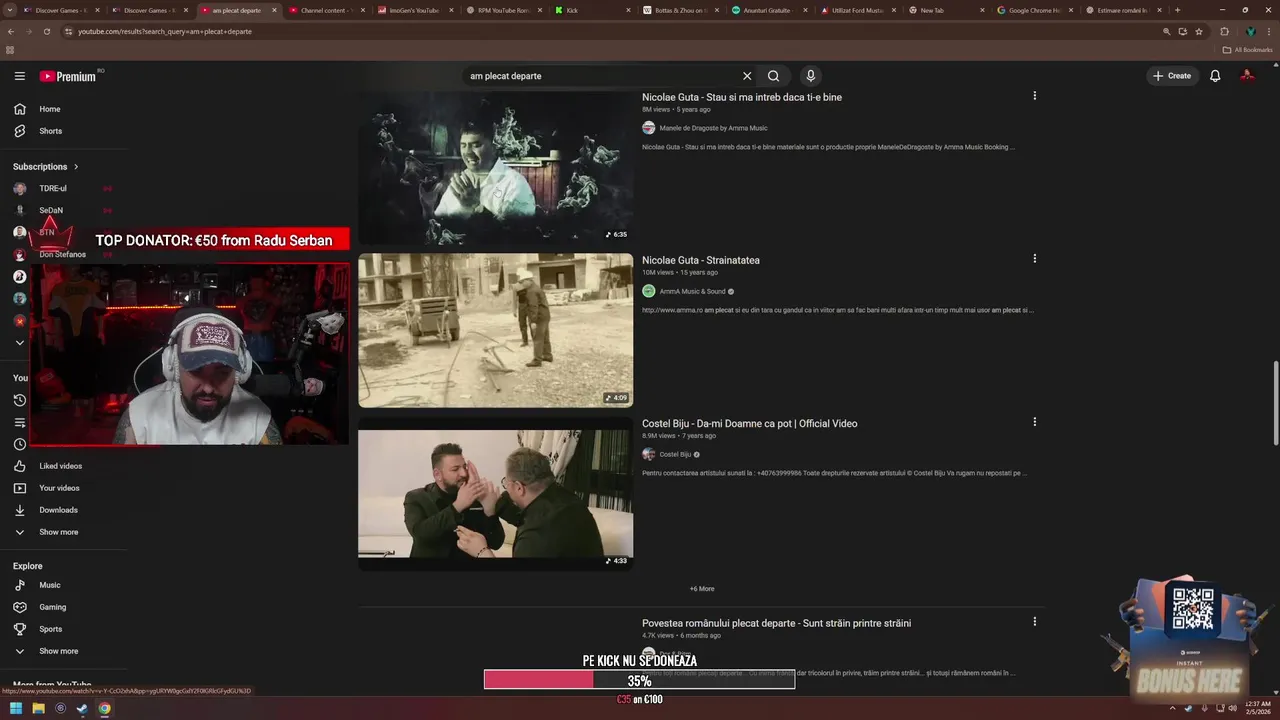Click the Create button
1280x720 pixels.
(1172, 76)
